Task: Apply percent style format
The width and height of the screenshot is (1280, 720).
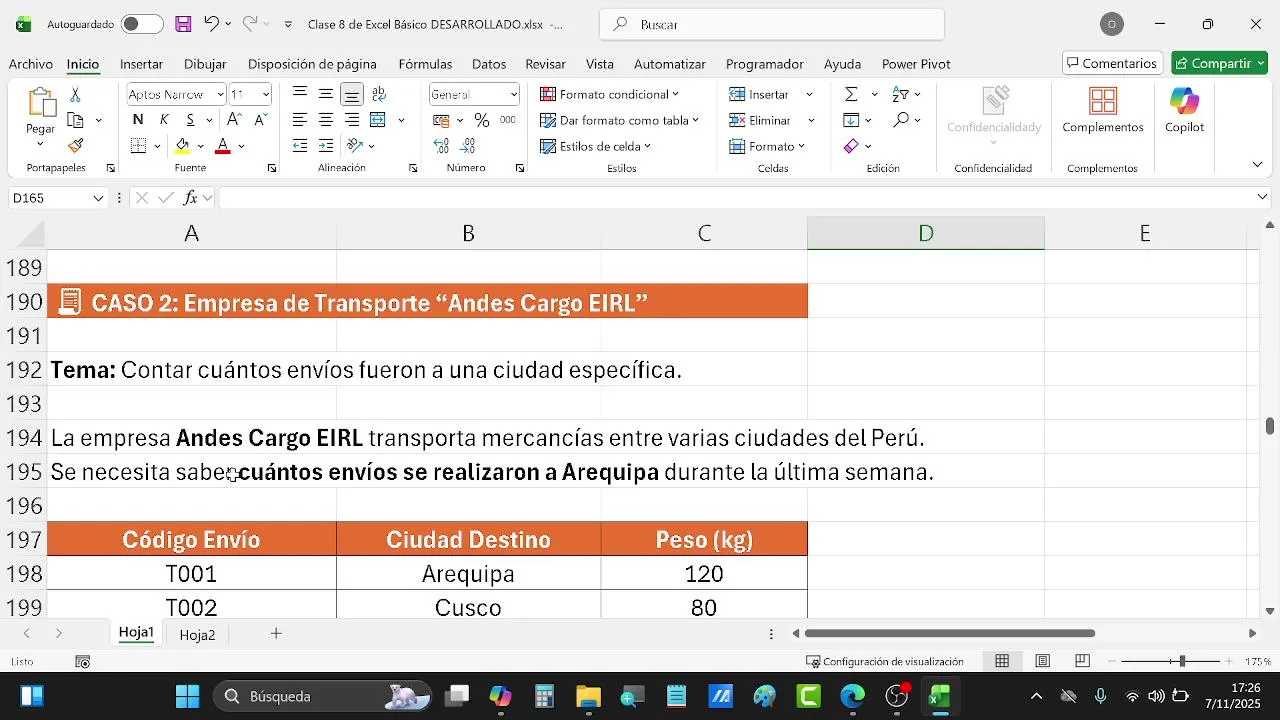Action: point(482,120)
